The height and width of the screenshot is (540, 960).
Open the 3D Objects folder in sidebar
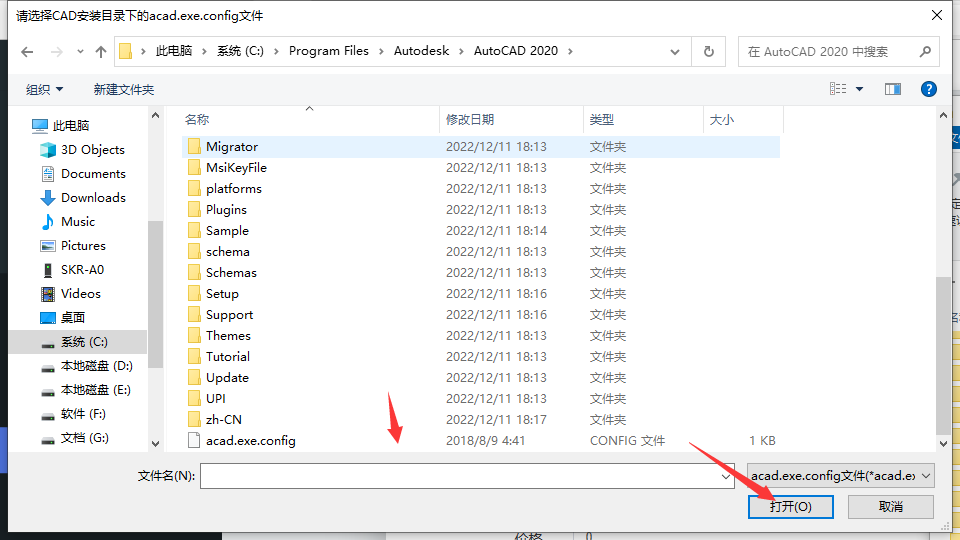[92, 150]
